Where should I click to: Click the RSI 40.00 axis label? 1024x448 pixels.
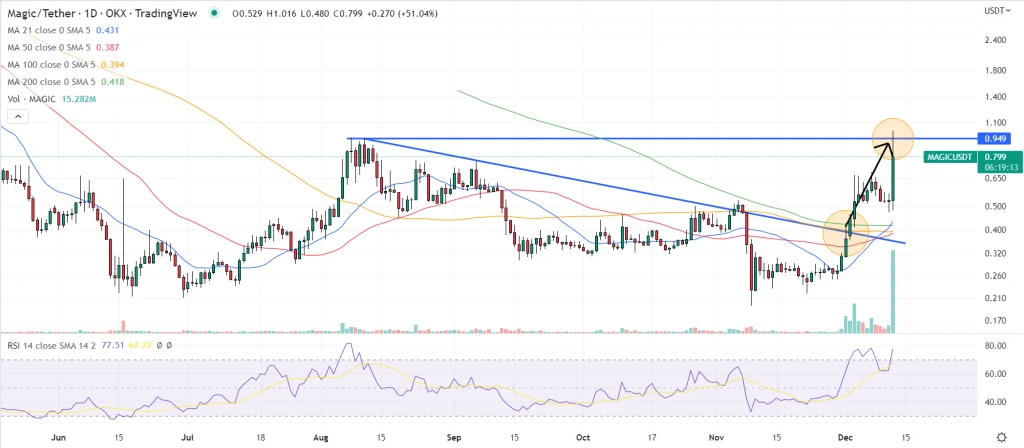click(995, 402)
